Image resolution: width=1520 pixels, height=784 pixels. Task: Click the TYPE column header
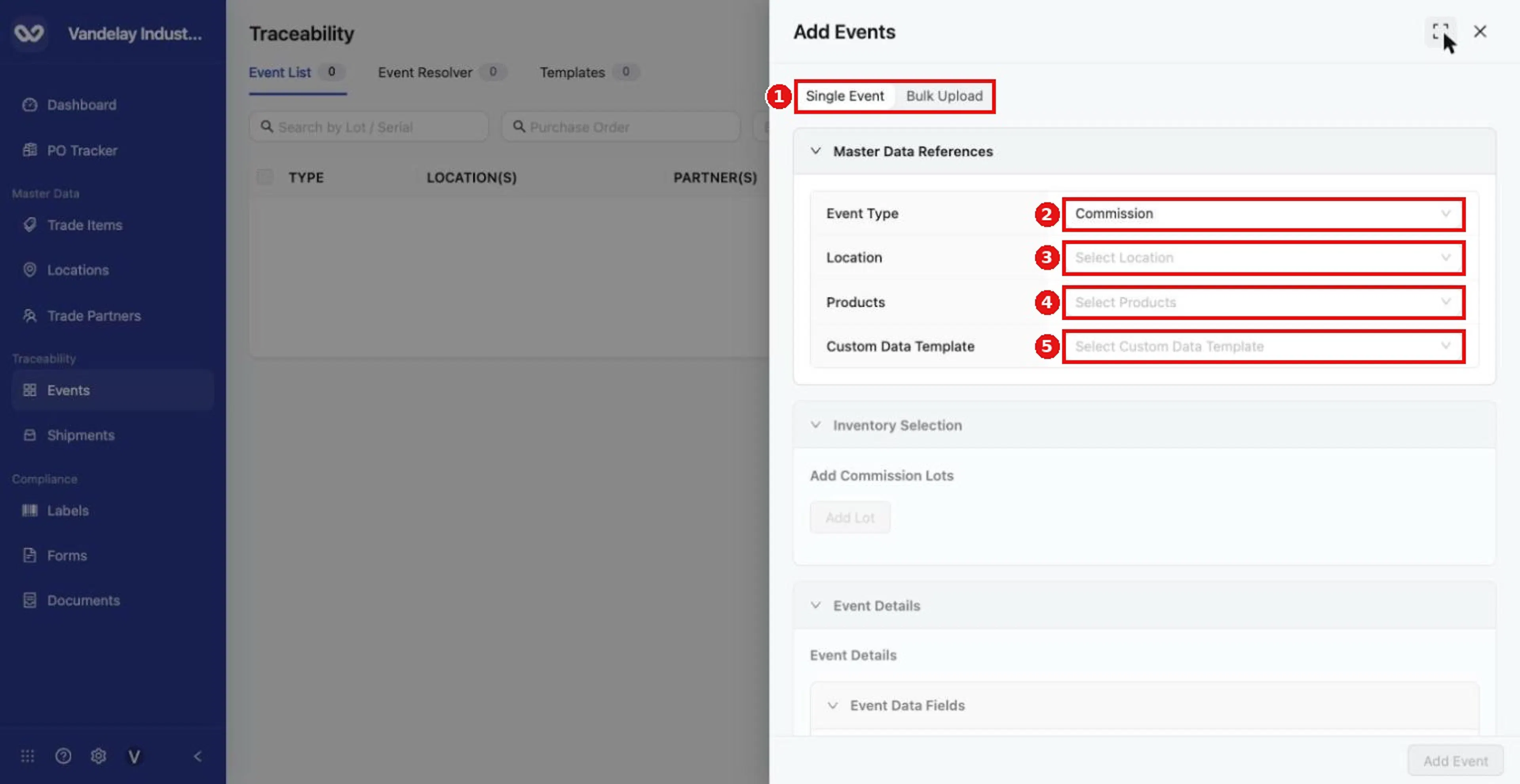click(306, 178)
